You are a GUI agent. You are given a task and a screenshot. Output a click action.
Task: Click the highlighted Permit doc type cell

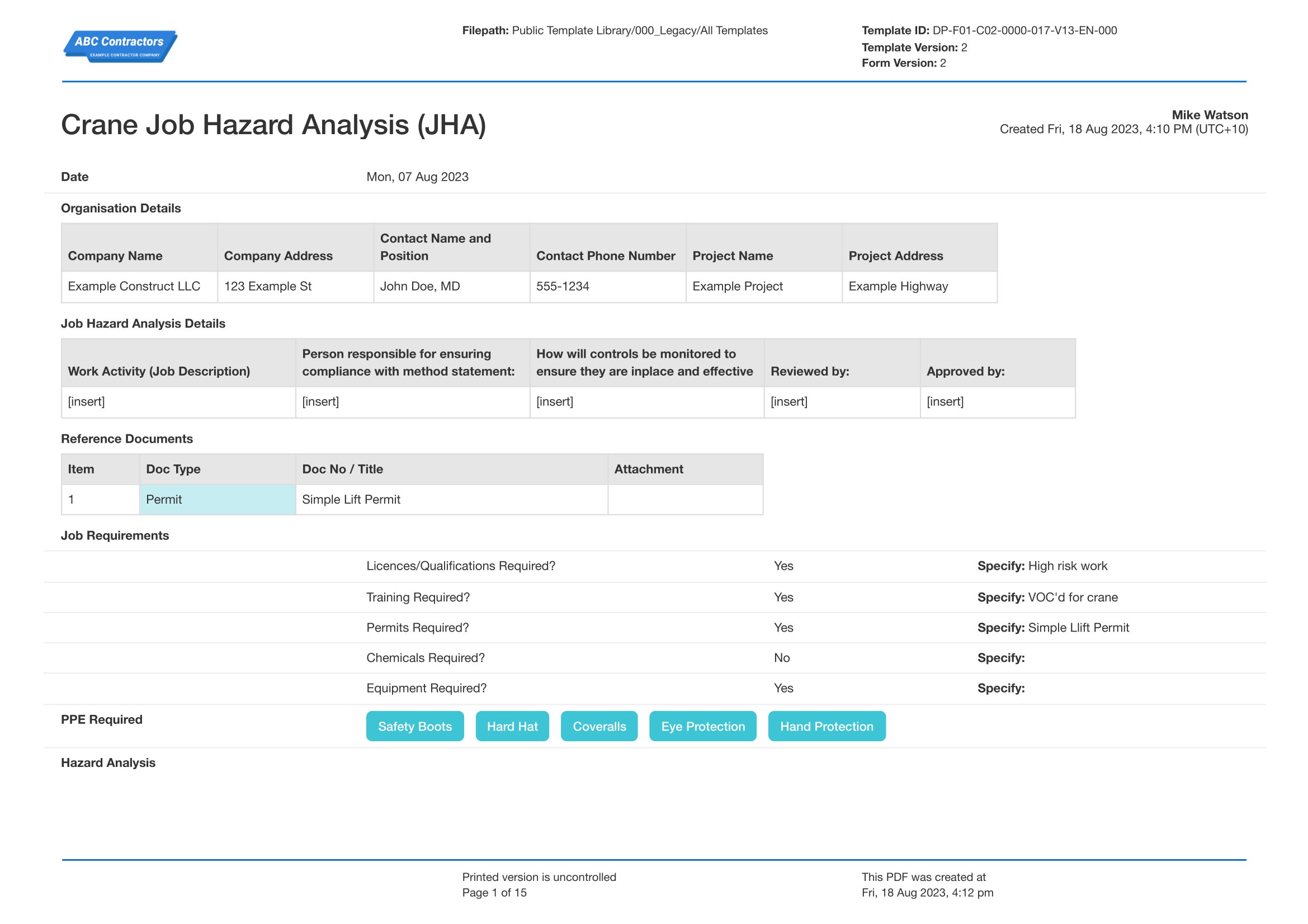[x=218, y=499]
